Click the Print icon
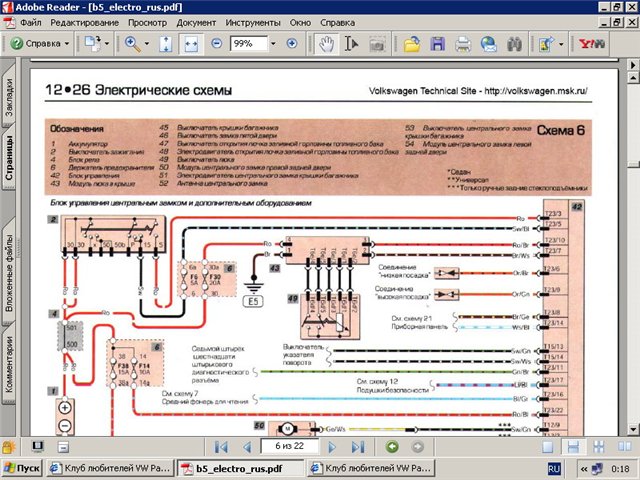This screenshot has width=640, height=480. coord(463,44)
